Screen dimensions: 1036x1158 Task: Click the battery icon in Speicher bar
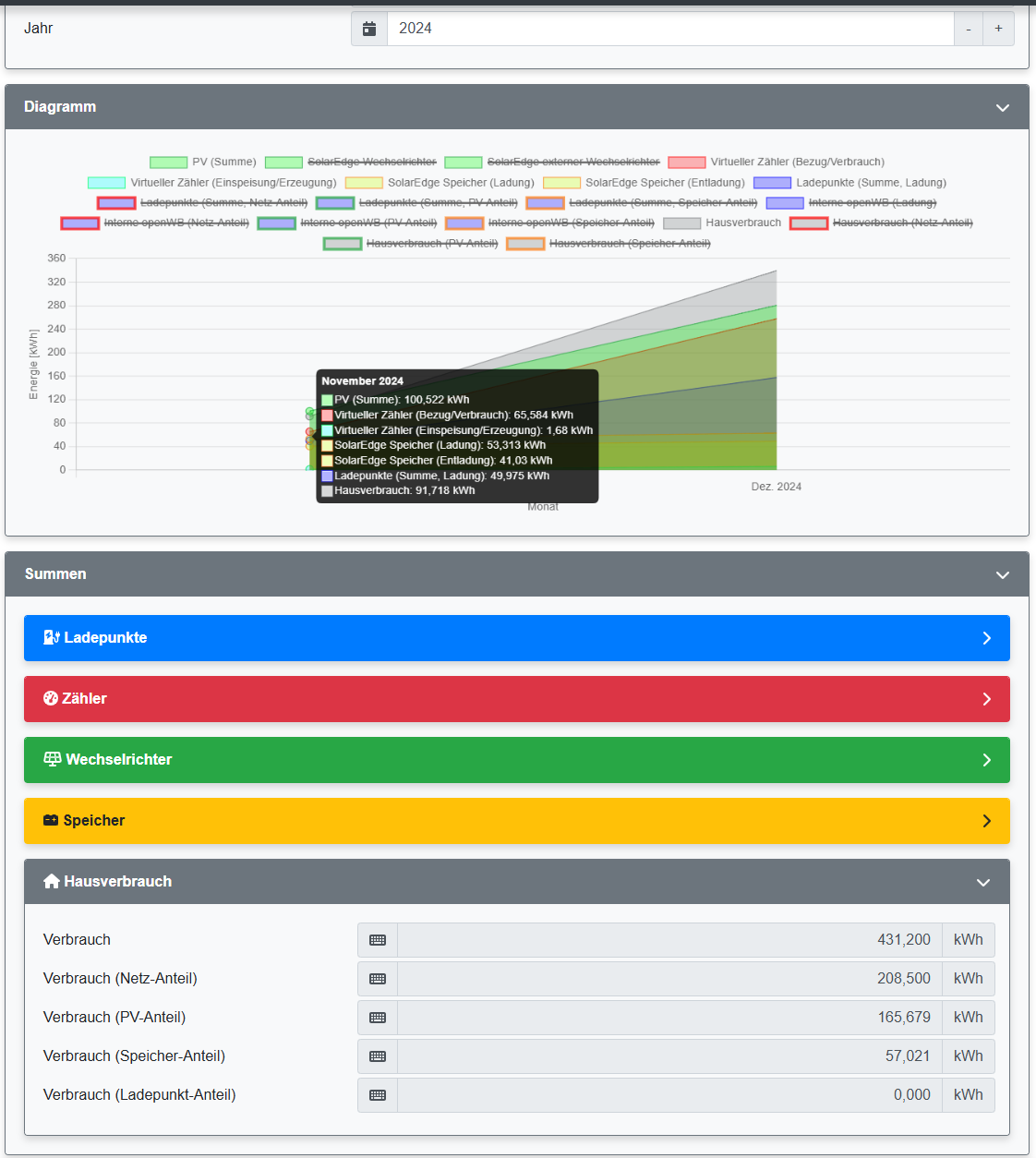coord(51,820)
